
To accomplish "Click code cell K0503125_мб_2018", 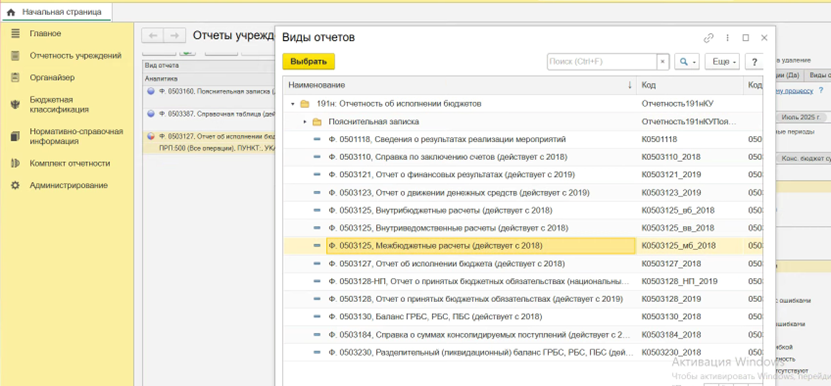I will click(x=678, y=245).
